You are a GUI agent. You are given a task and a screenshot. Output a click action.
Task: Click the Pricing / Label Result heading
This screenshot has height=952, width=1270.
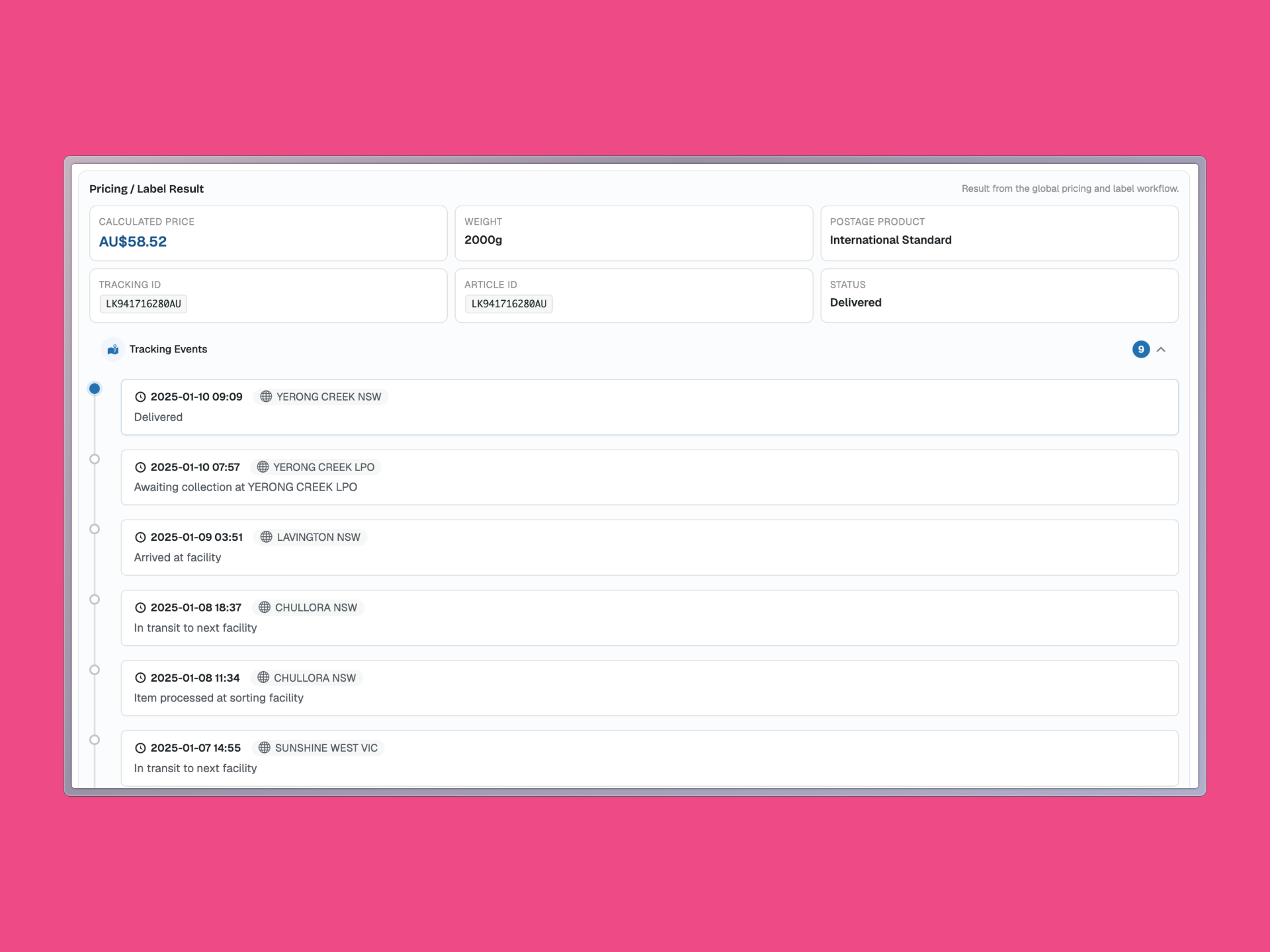146,189
